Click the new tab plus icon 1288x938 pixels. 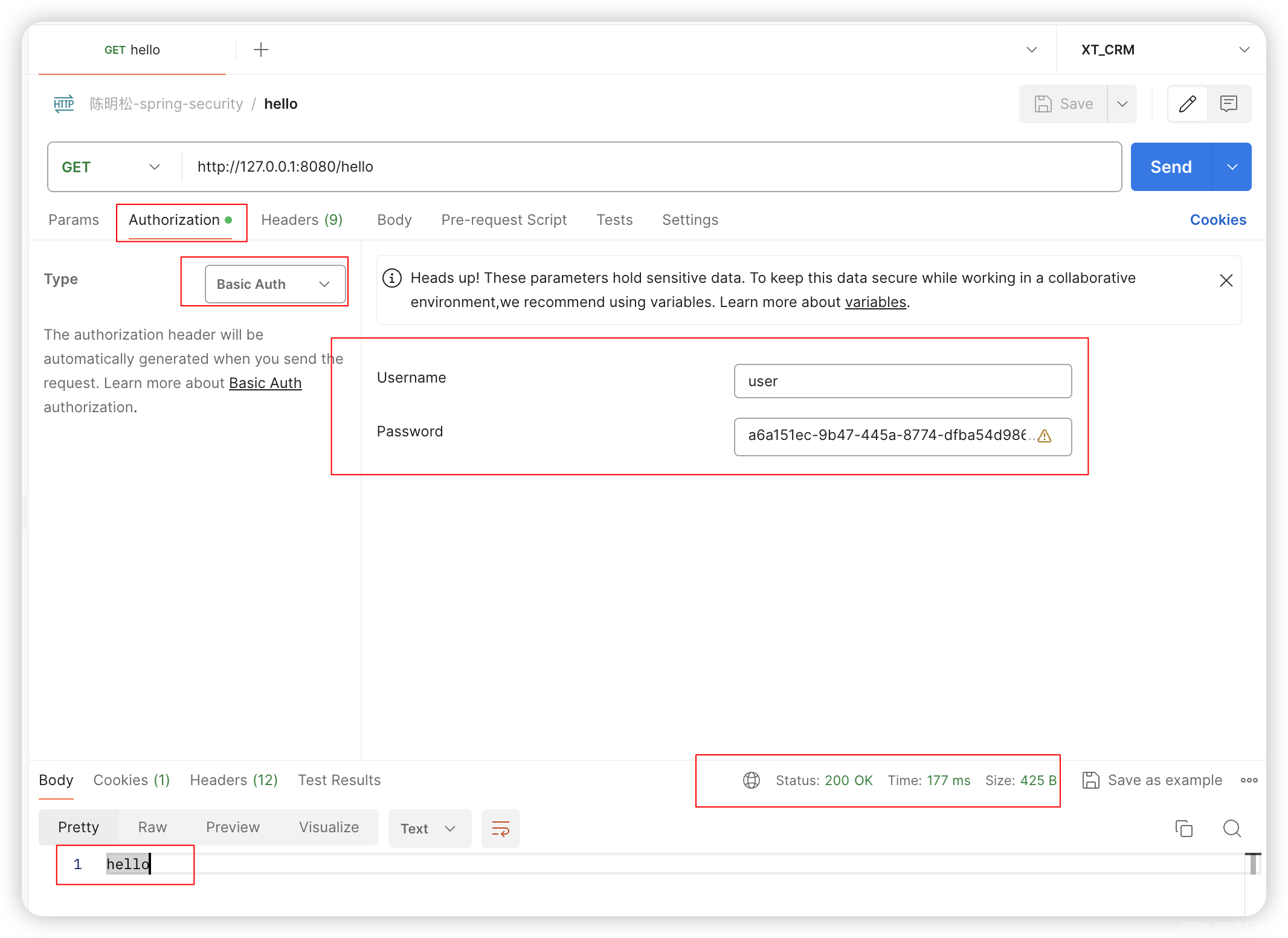pos(261,50)
